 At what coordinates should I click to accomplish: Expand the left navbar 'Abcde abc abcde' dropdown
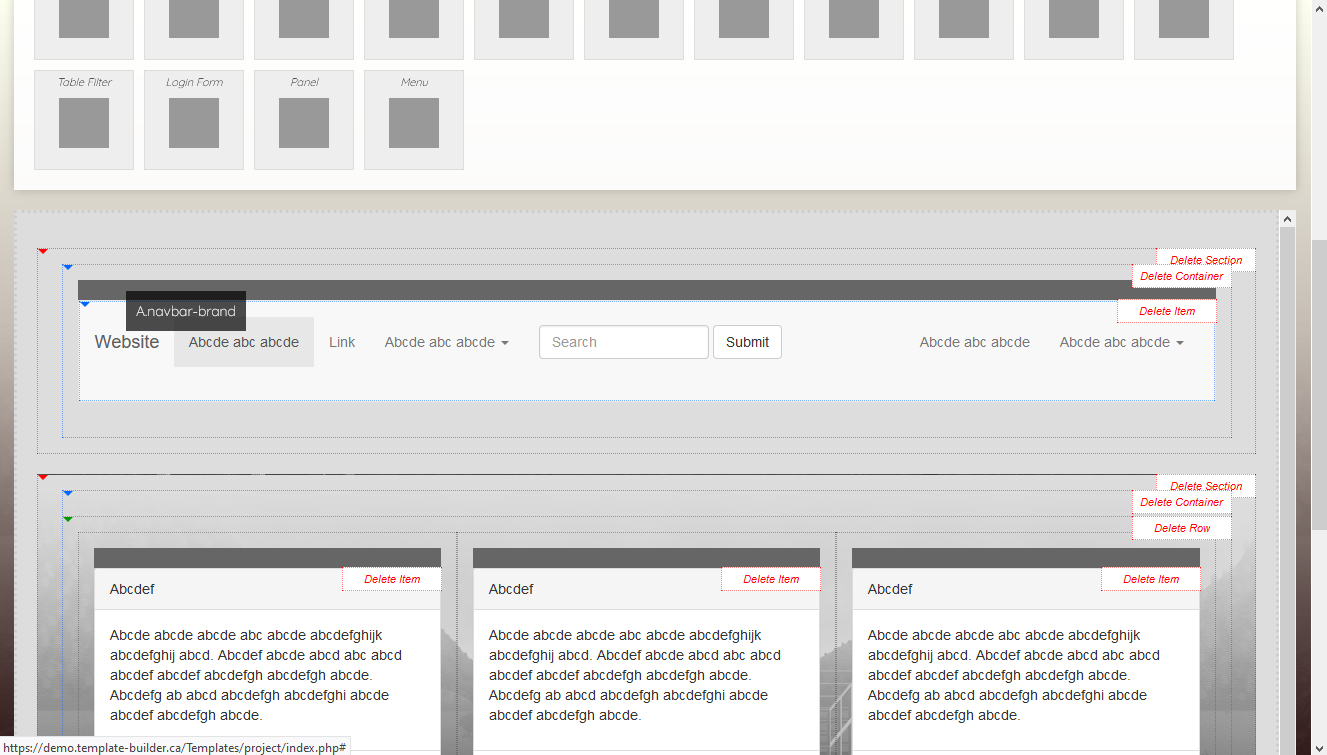[446, 342]
